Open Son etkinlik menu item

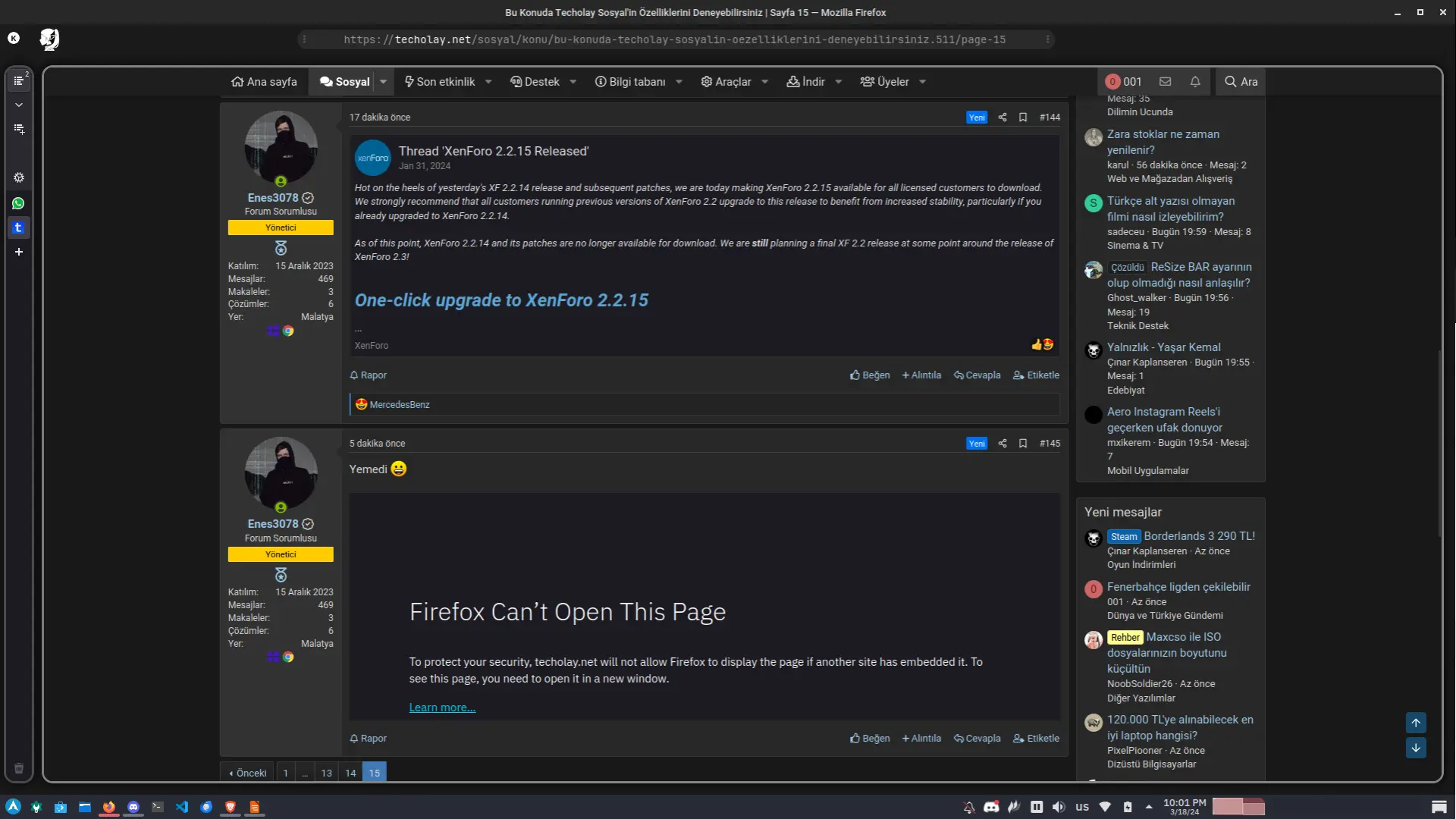[x=440, y=82]
